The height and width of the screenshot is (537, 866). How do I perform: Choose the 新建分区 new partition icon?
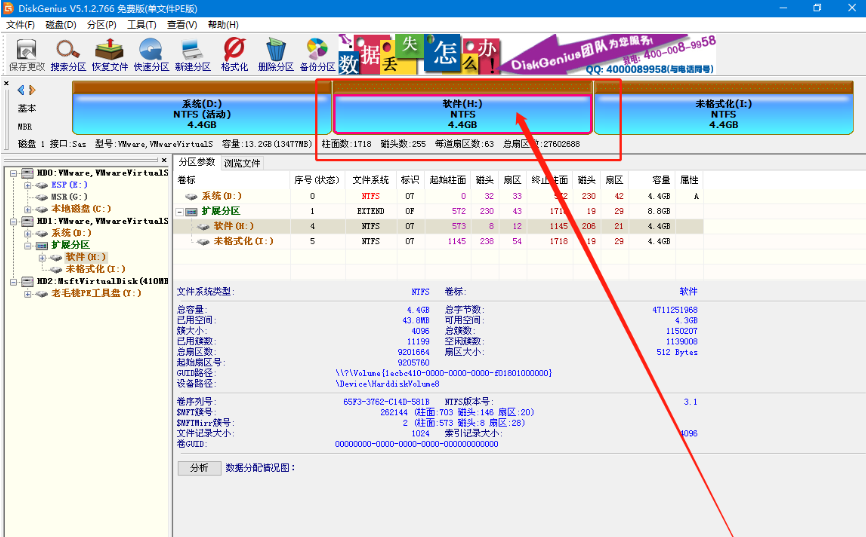[192, 55]
